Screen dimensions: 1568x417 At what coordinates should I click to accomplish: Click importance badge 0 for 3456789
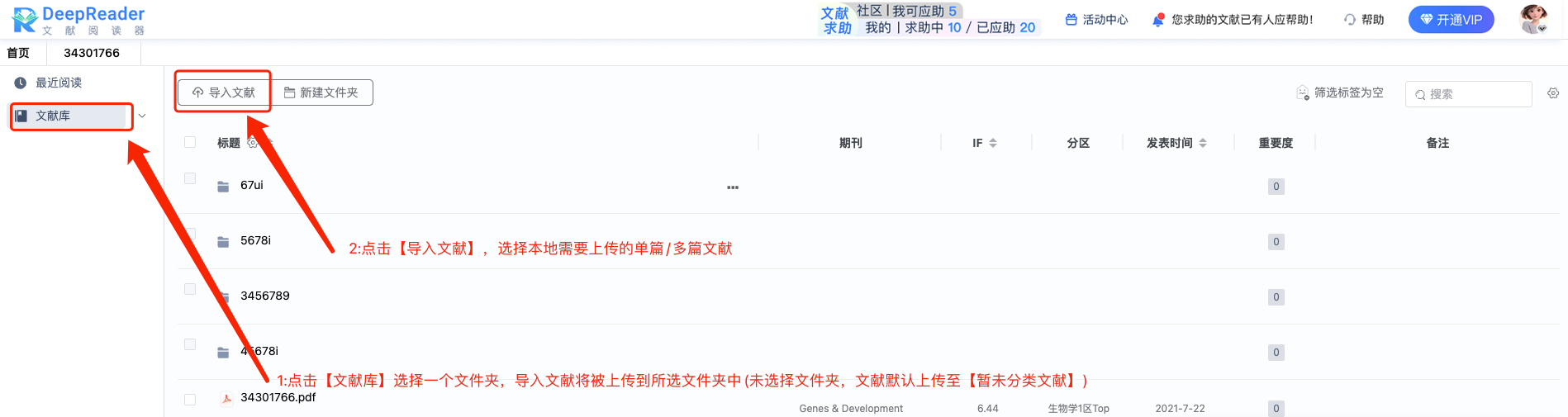(1276, 297)
